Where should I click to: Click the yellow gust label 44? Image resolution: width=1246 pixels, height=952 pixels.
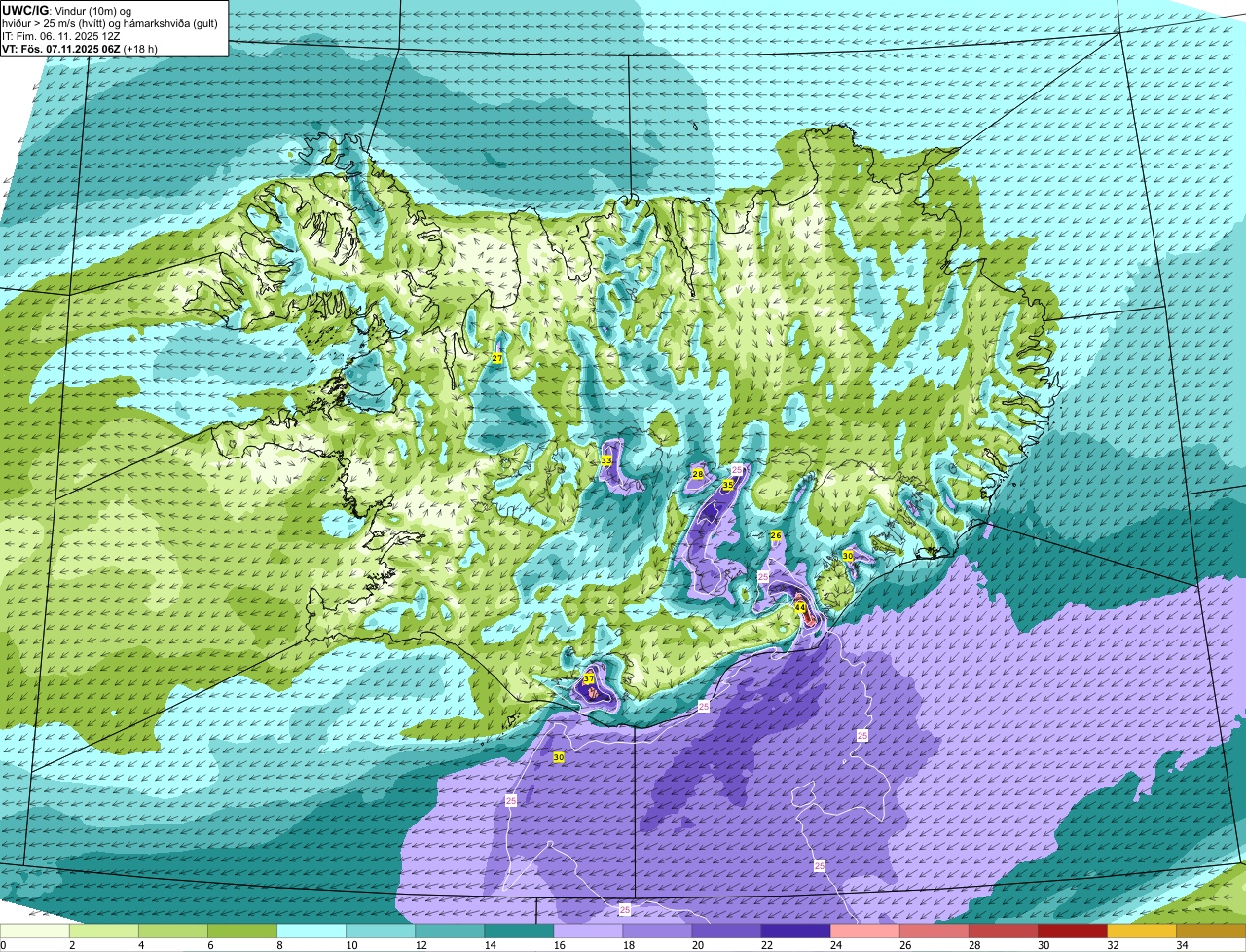coord(800,607)
